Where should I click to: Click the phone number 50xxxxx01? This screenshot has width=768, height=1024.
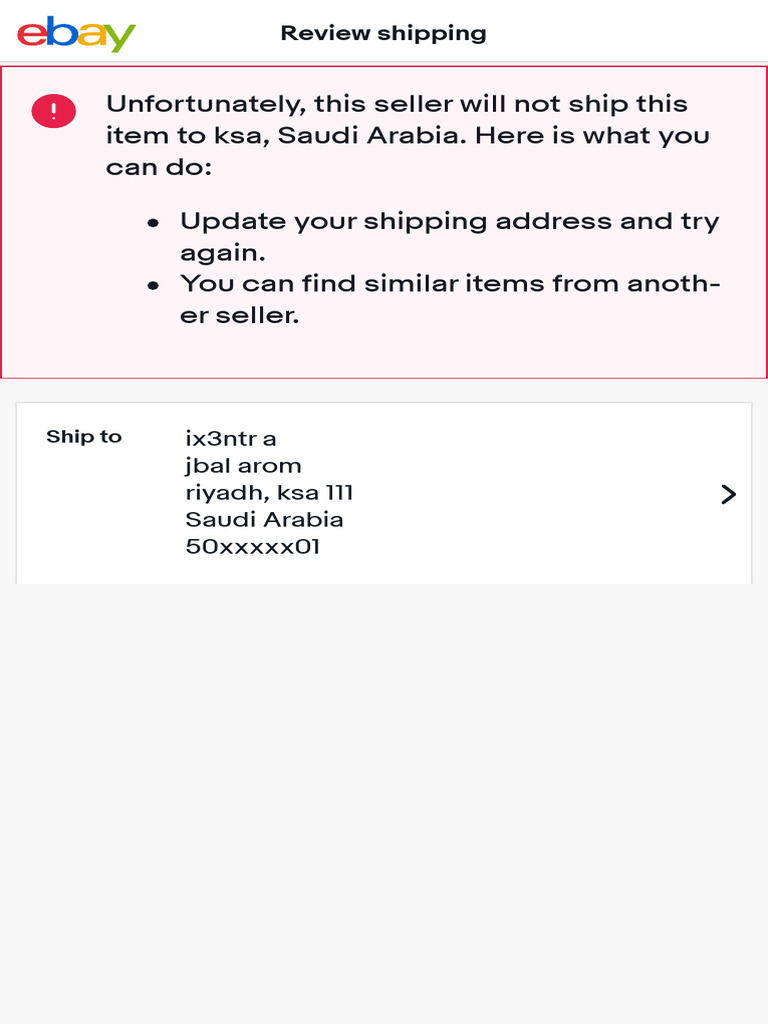(253, 546)
